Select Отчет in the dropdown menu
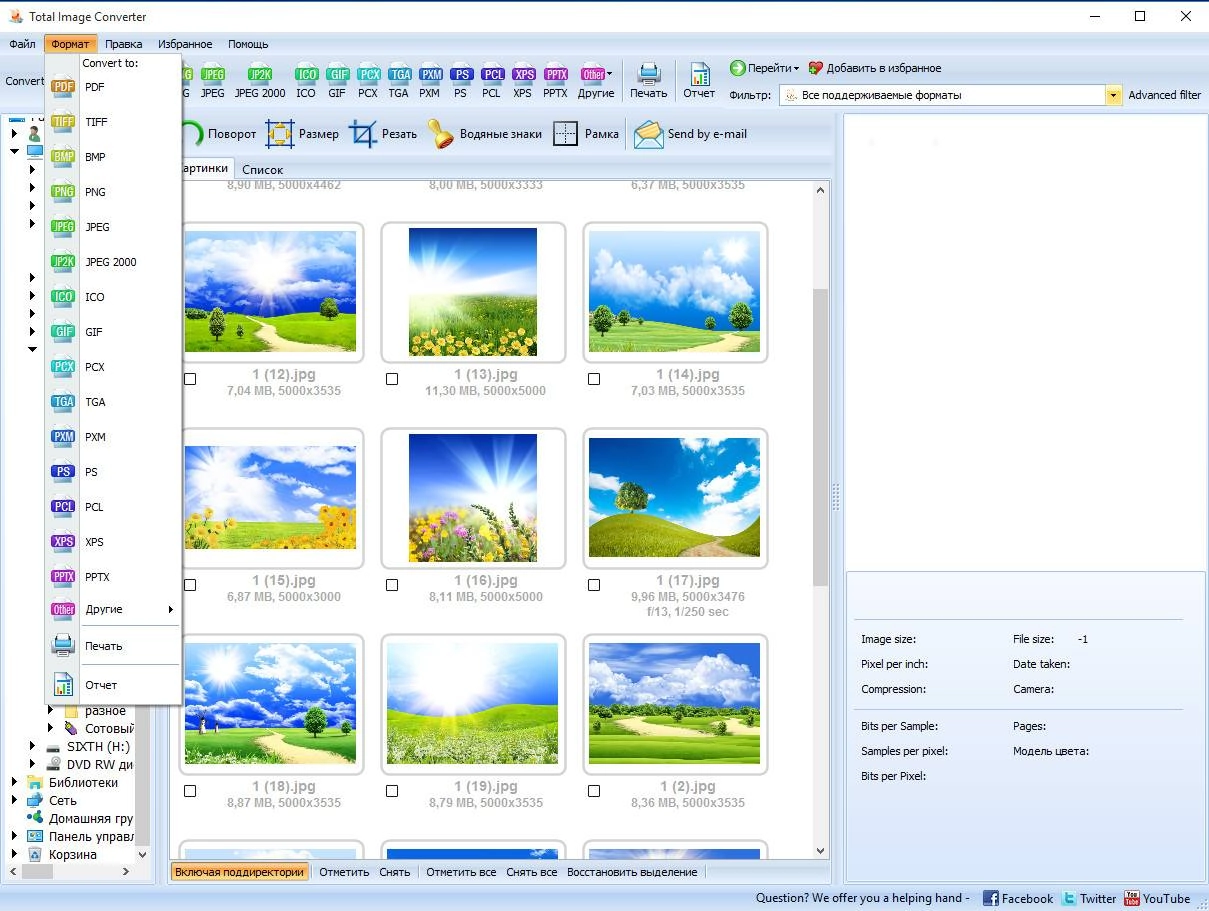This screenshot has height=911, width=1209. (112, 685)
